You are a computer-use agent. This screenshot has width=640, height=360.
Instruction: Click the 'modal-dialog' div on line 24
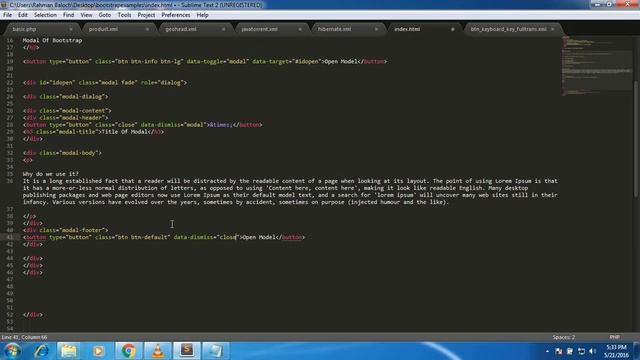(x=65, y=97)
